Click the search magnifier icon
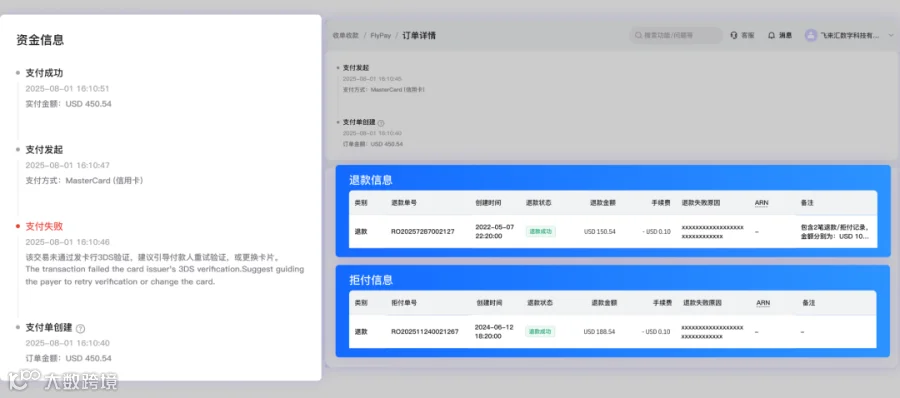Image resolution: width=900 pixels, height=398 pixels. click(x=638, y=35)
